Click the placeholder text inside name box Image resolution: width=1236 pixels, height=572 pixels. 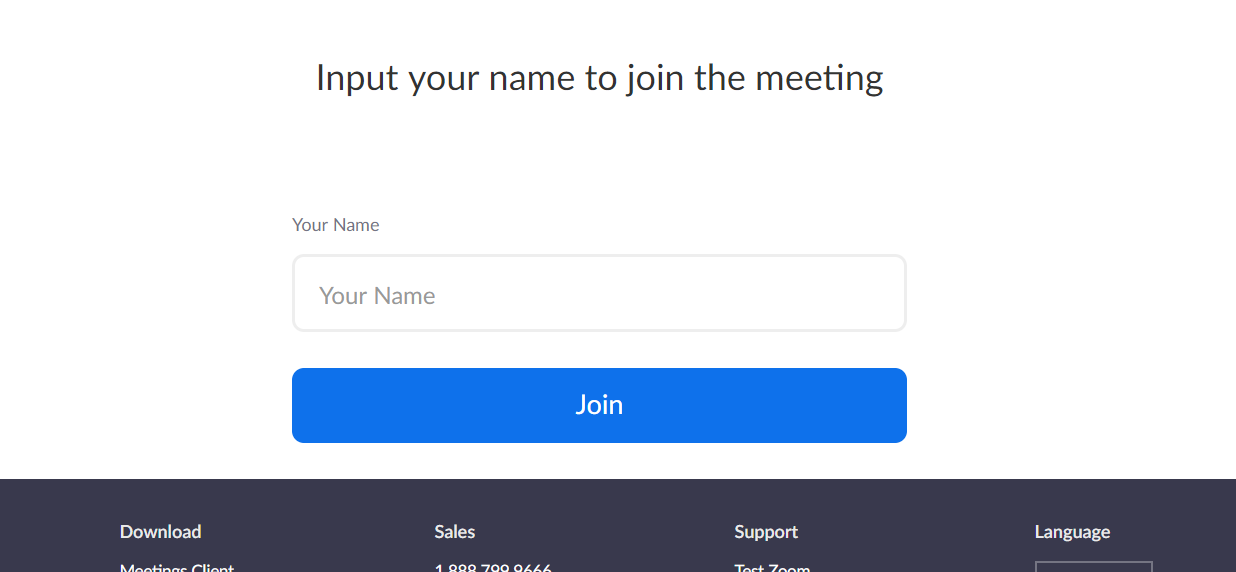[377, 296]
